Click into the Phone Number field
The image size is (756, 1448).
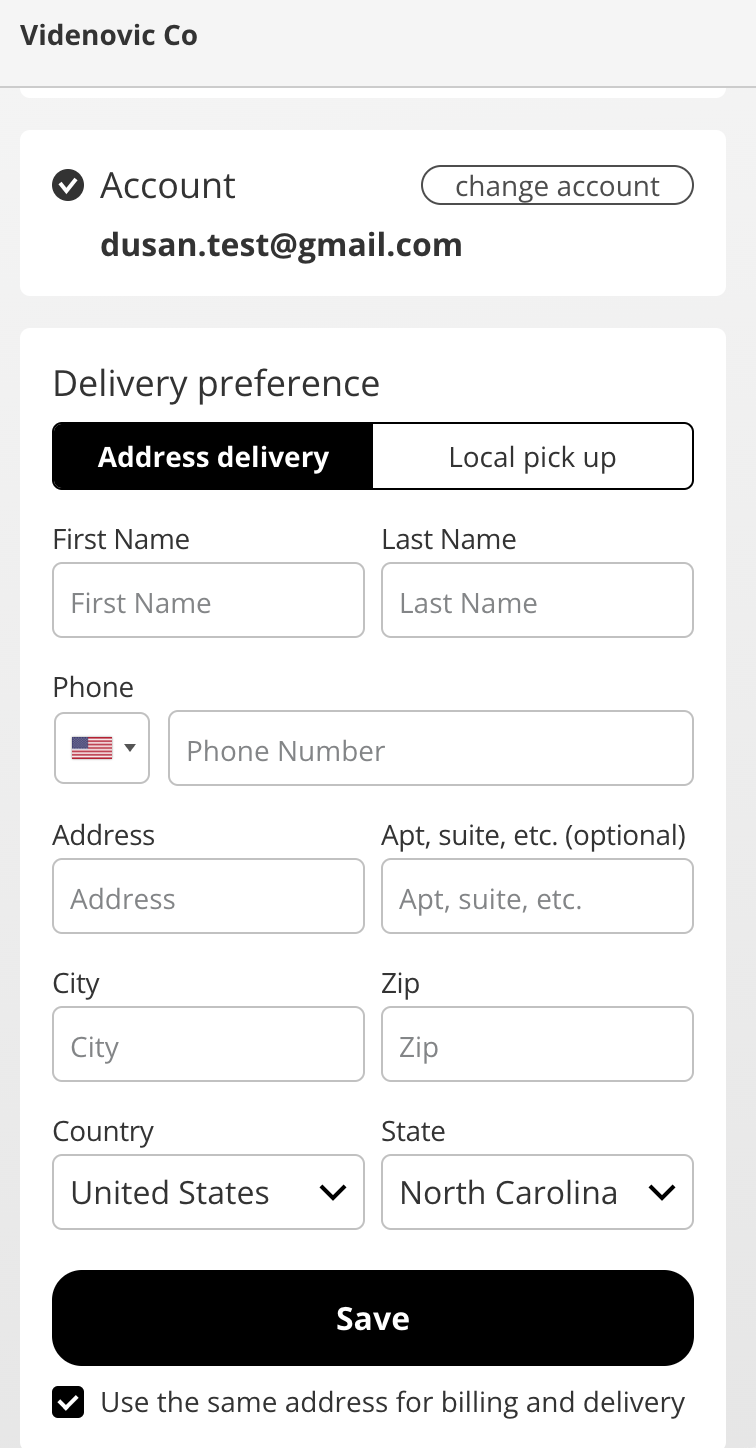coord(431,748)
